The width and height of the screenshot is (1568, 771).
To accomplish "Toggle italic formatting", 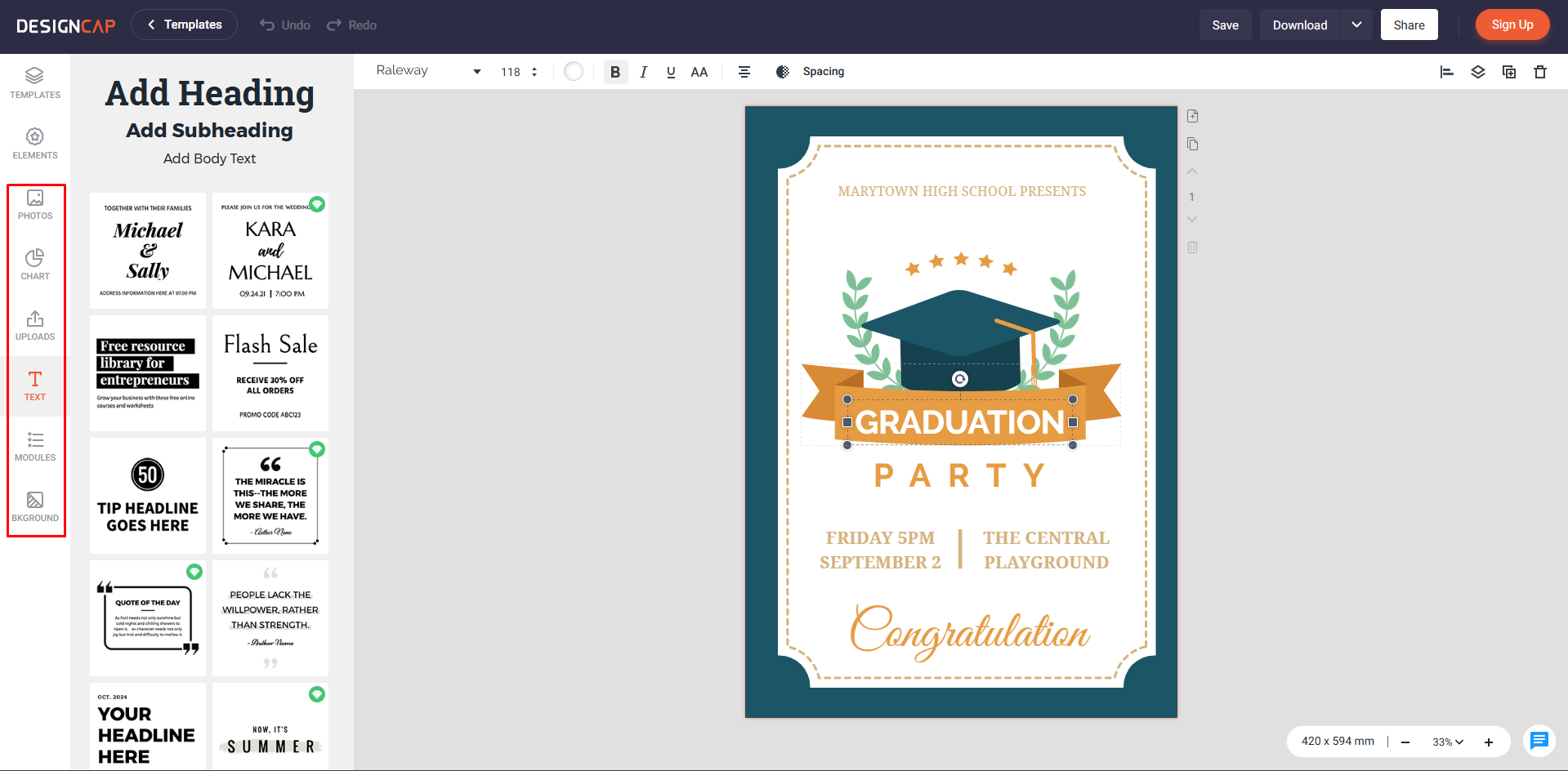I will 644,72.
